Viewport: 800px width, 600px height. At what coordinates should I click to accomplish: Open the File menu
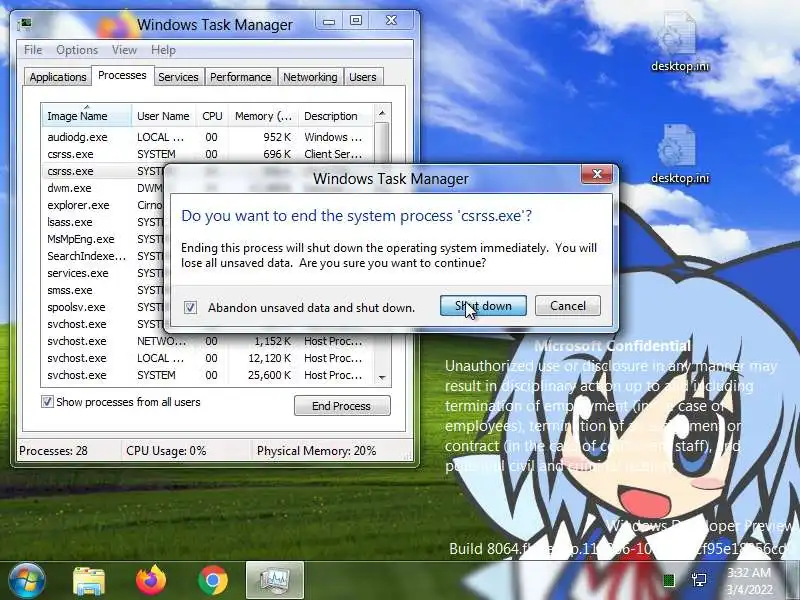(33, 50)
